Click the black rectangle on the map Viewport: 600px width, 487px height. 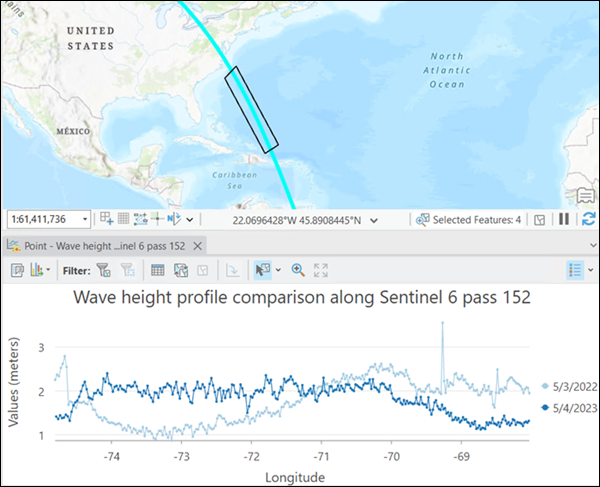coord(249,110)
